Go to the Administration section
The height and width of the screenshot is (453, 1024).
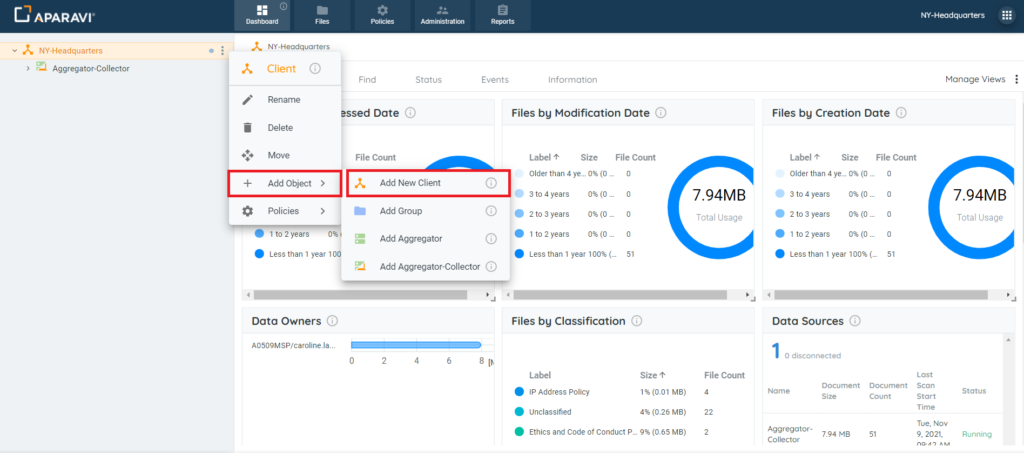441,15
